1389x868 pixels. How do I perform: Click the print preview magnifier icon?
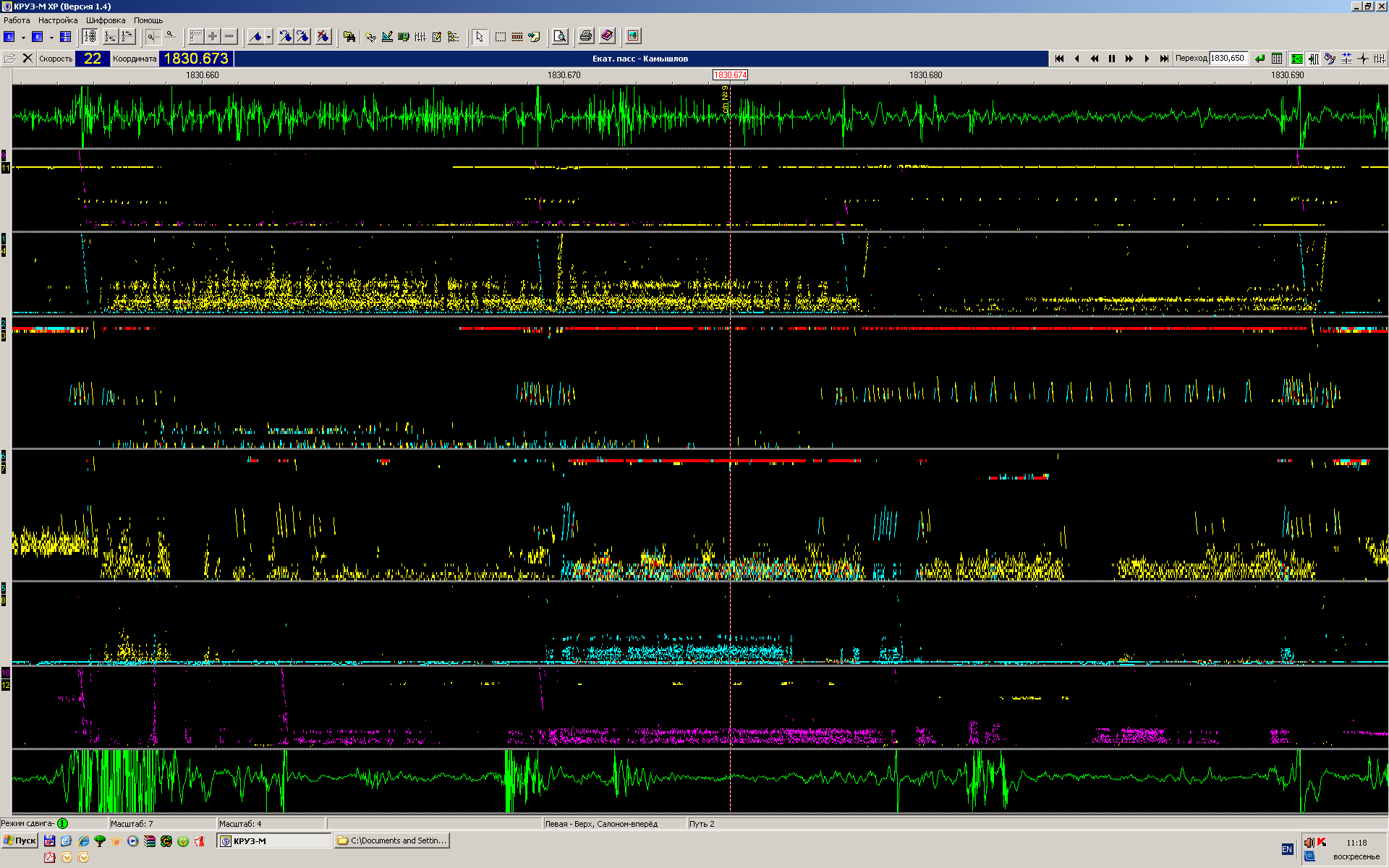pos(560,36)
